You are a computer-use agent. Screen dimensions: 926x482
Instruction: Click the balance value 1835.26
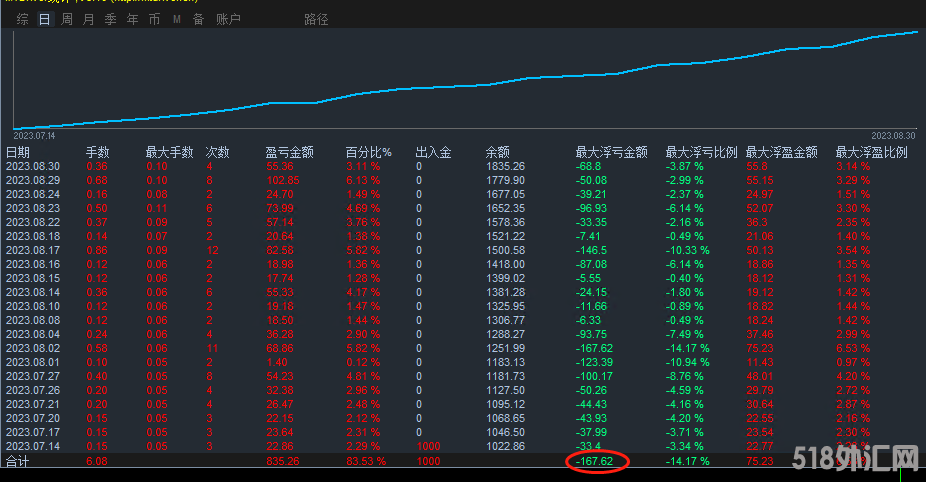point(506,167)
